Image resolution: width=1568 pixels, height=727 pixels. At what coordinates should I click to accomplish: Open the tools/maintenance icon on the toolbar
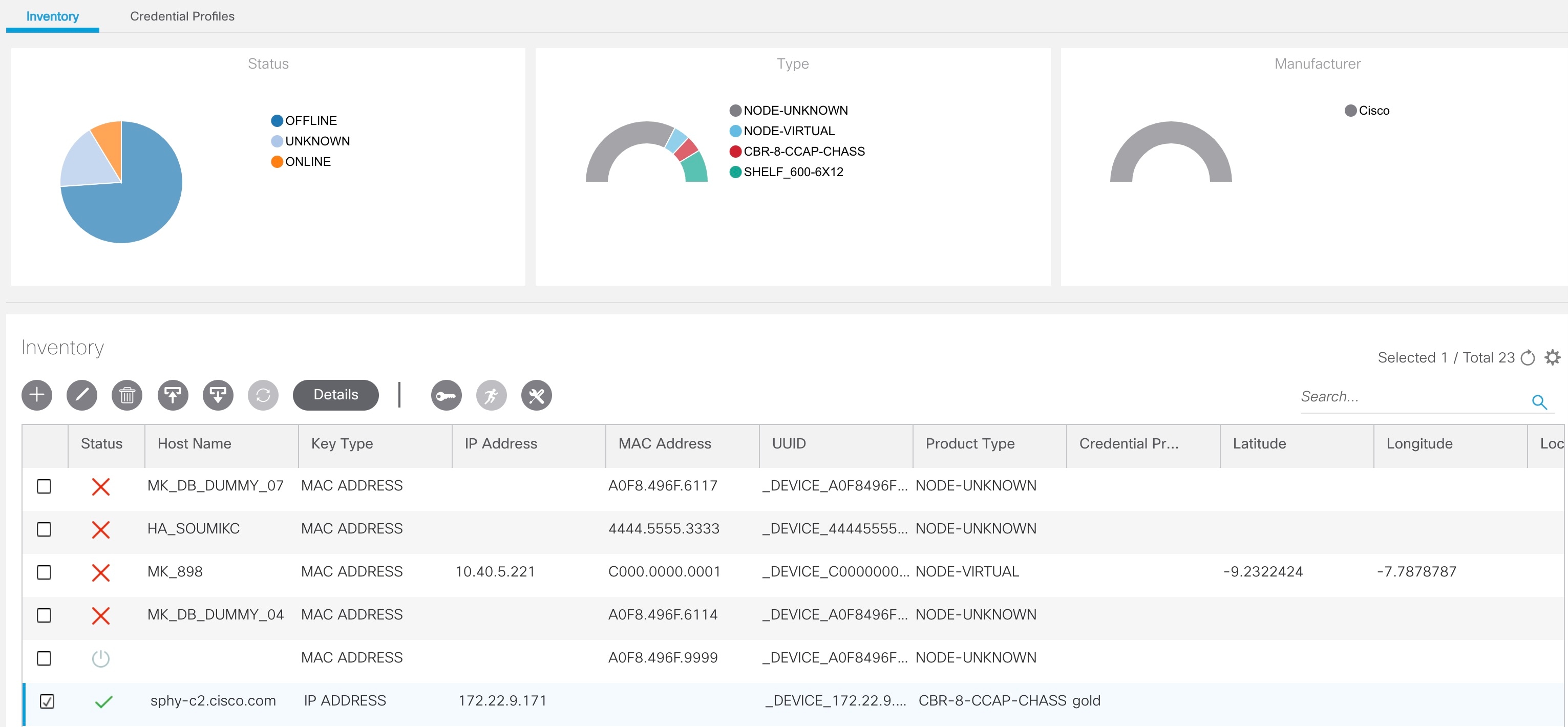[x=536, y=395]
